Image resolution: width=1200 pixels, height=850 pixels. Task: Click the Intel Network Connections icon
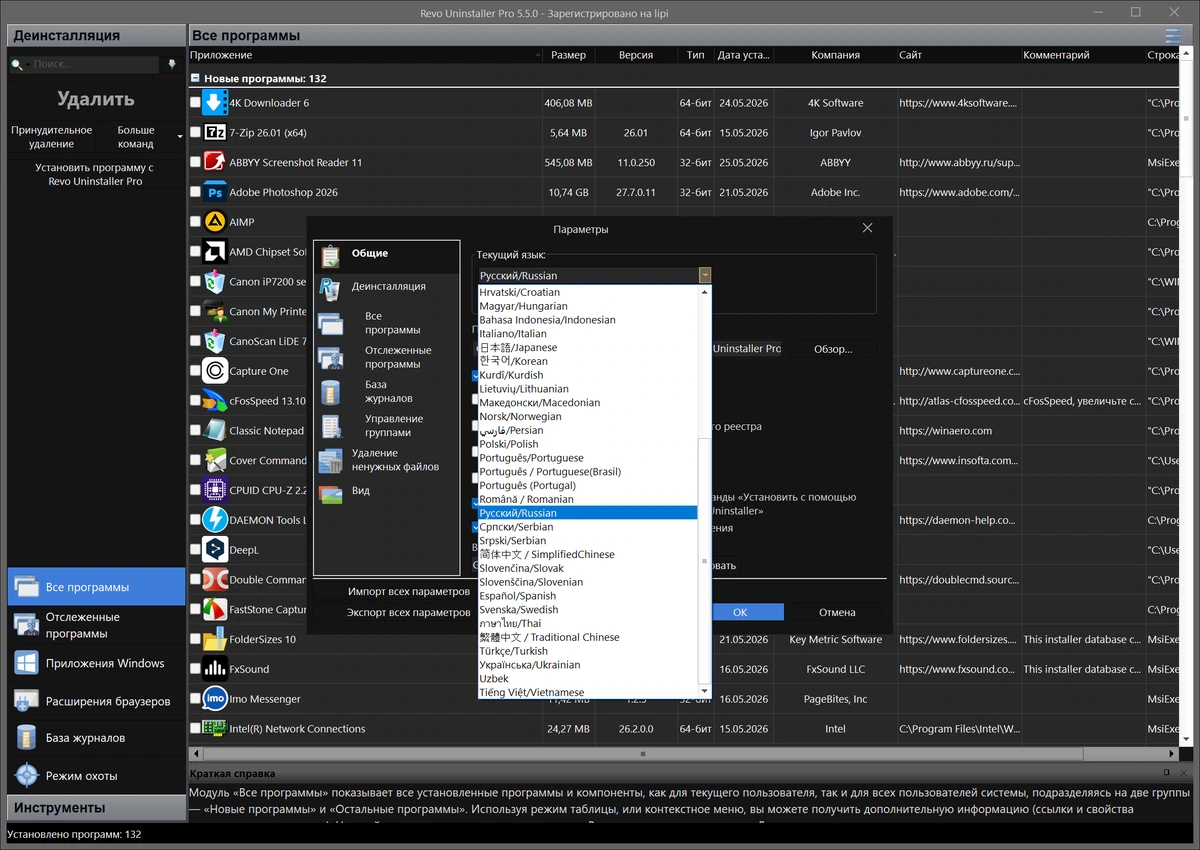tap(215, 728)
